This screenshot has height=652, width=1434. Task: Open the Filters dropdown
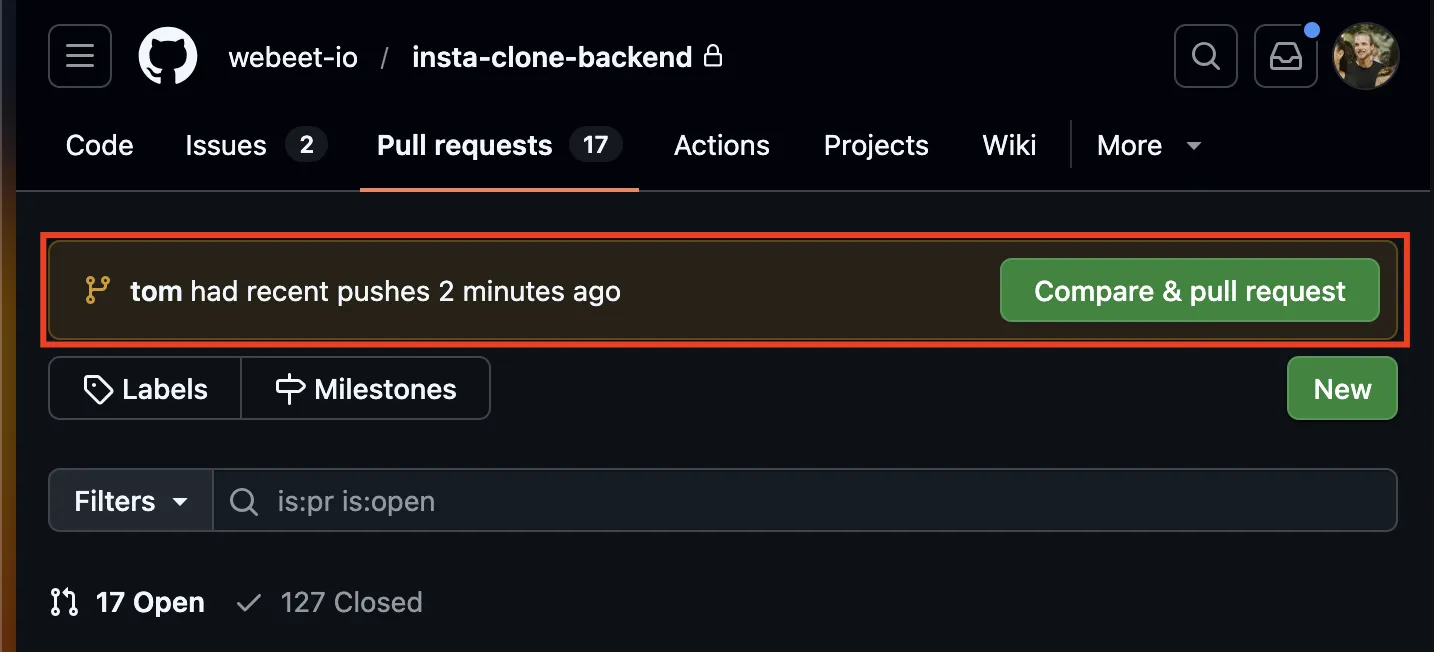tap(129, 500)
